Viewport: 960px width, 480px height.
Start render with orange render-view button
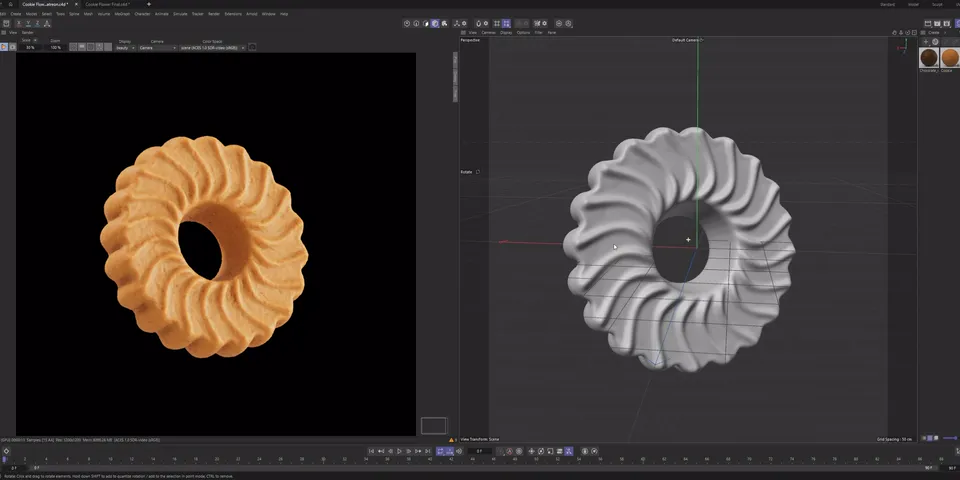pos(4,47)
